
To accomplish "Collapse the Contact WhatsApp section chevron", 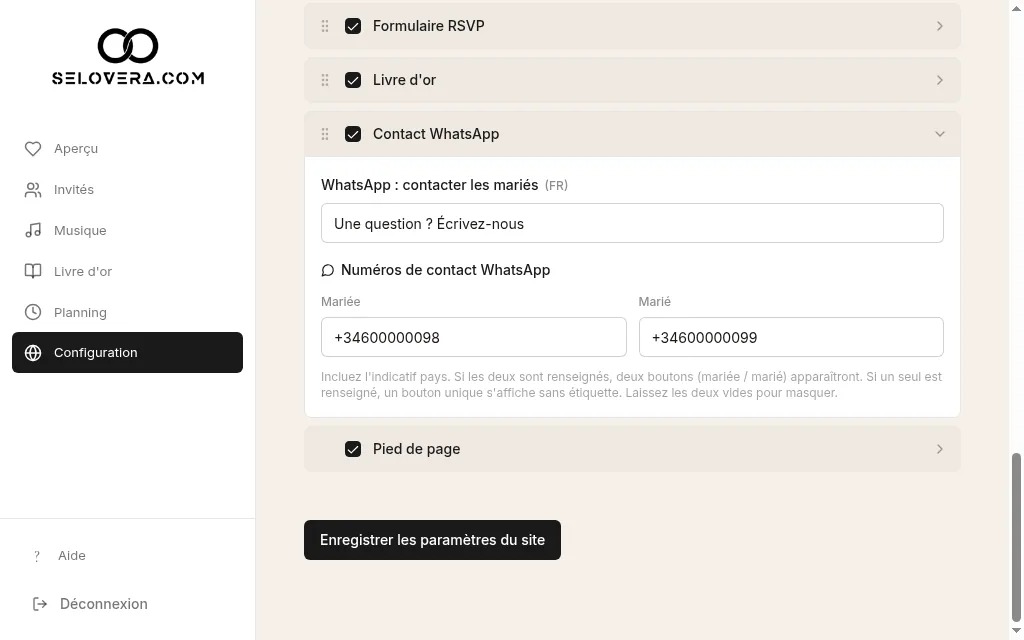I will tap(940, 134).
